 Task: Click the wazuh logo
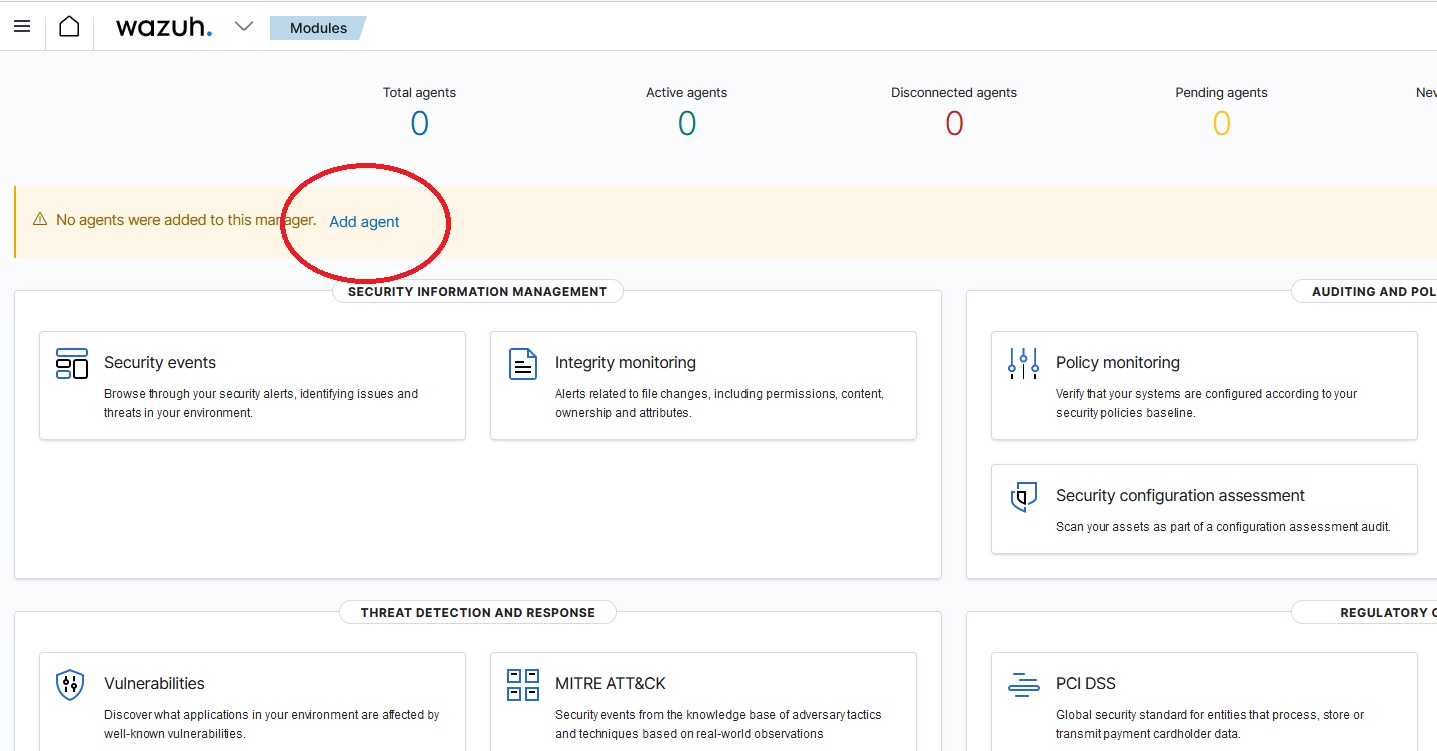(164, 27)
